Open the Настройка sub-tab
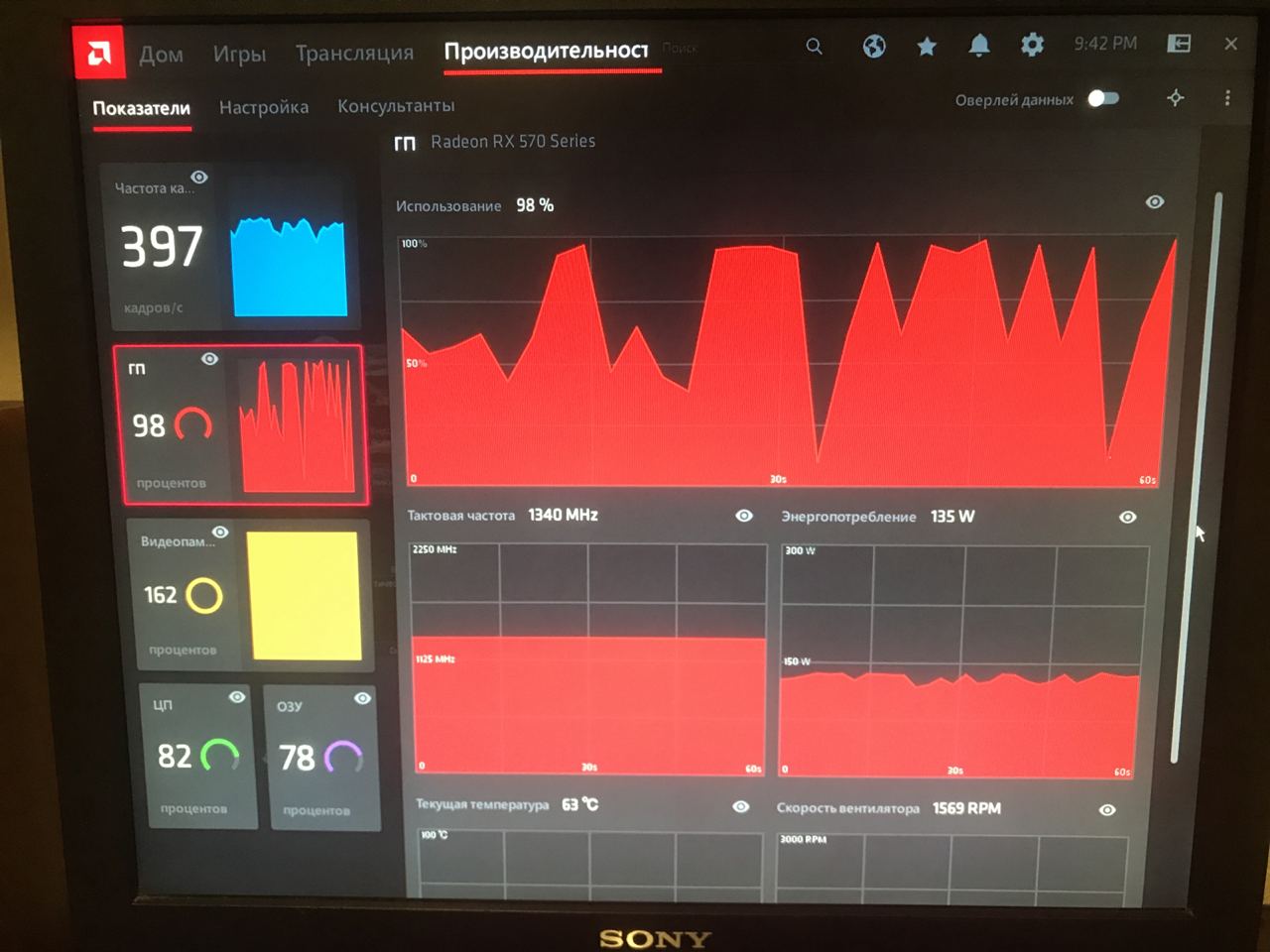 point(264,107)
